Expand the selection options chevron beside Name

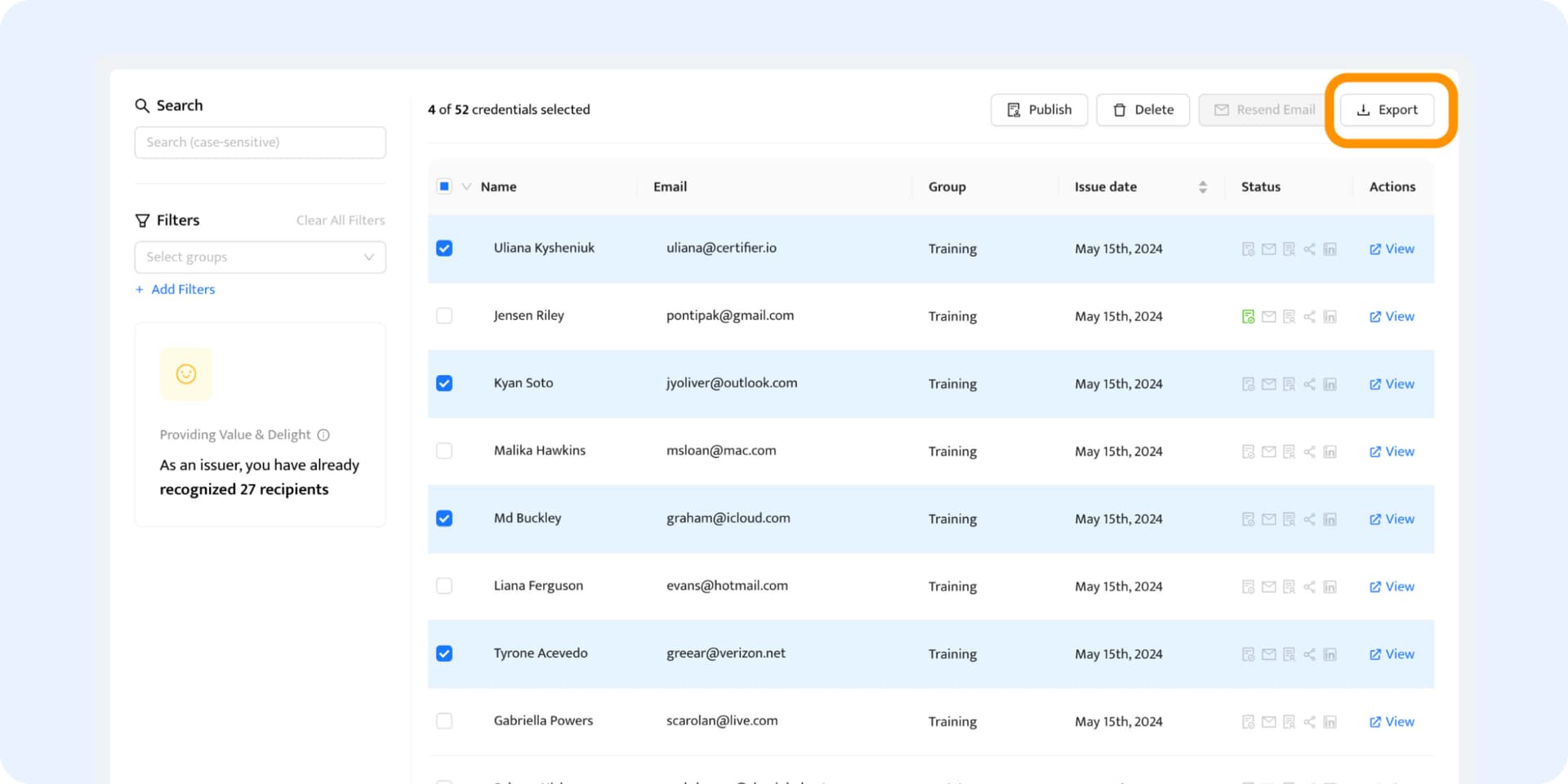(466, 187)
